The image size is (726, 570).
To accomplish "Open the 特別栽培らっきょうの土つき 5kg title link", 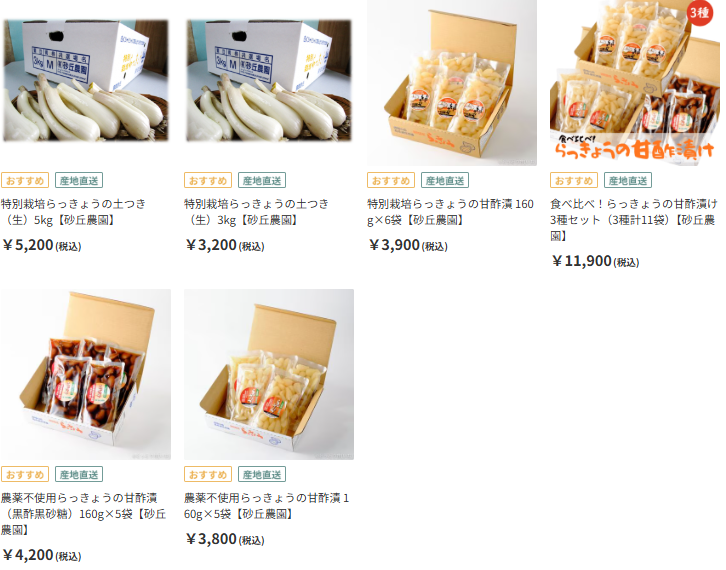I will coord(73,212).
